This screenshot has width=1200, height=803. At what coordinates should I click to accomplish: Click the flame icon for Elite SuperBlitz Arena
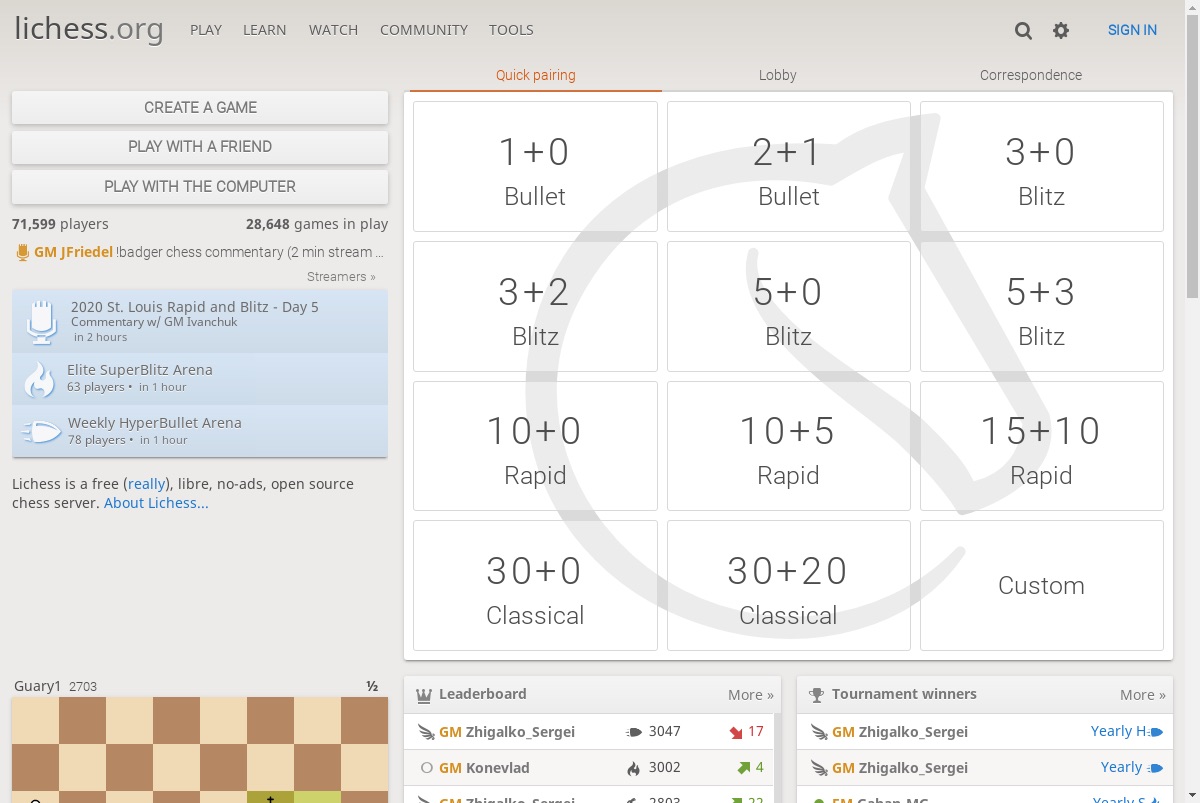click(39, 379)
